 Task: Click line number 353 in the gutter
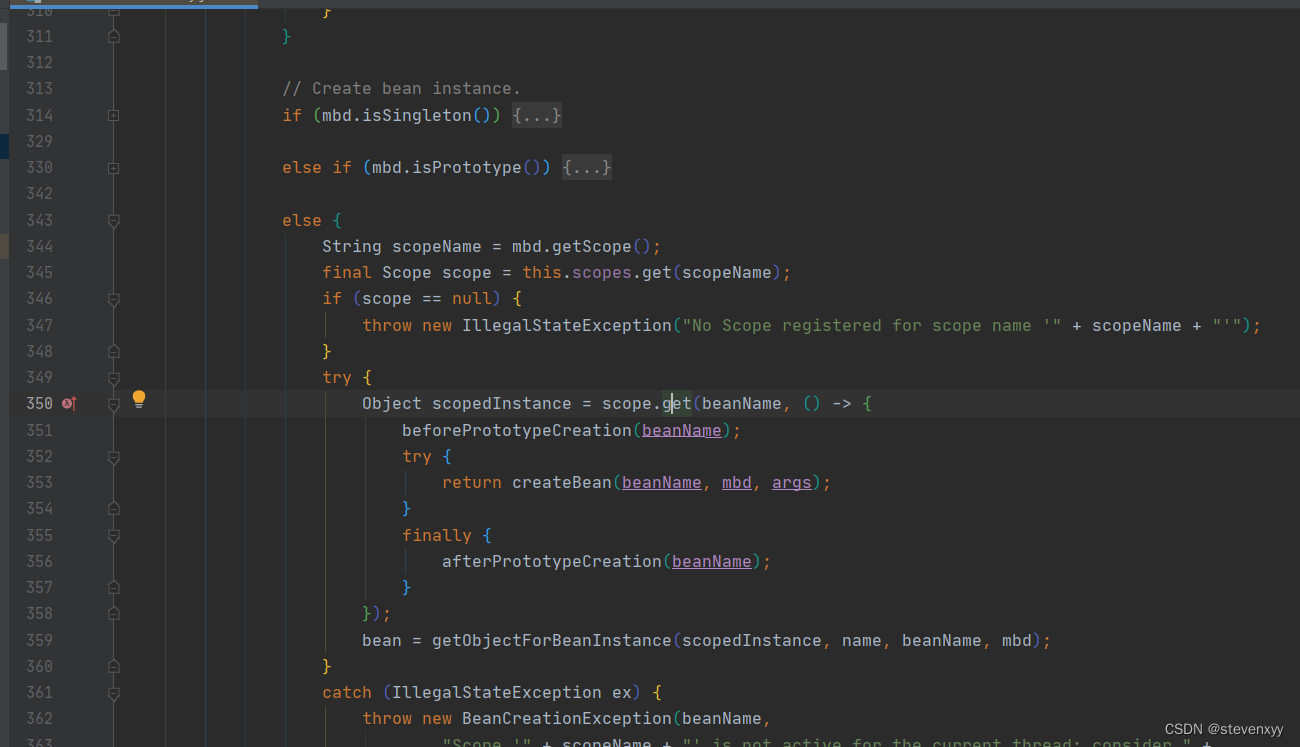[x=39, y=482]
